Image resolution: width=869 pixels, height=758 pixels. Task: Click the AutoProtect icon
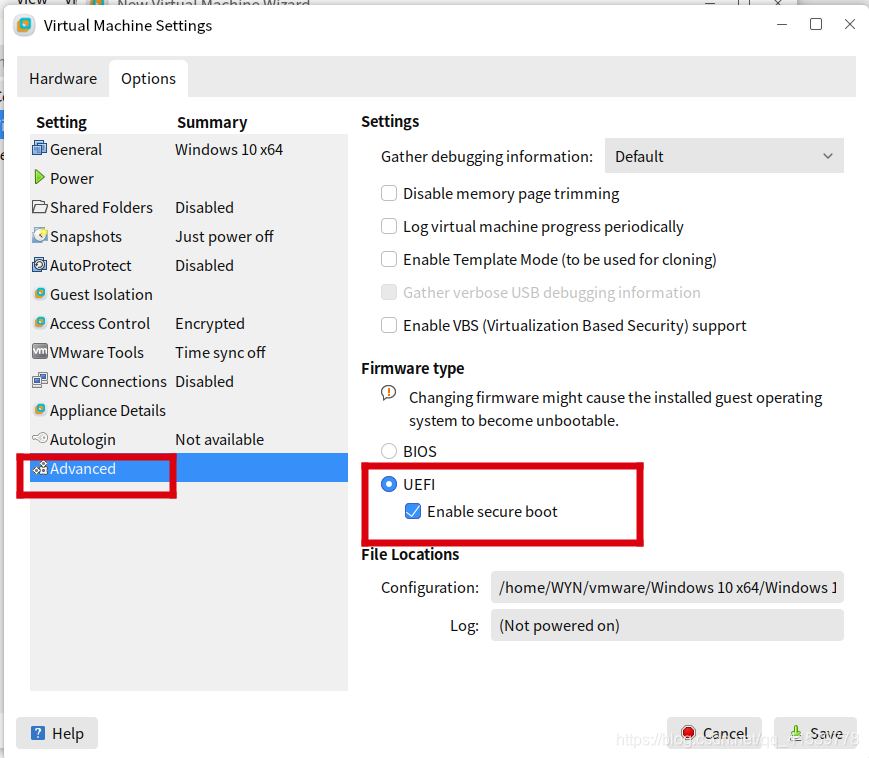[39, 264]
